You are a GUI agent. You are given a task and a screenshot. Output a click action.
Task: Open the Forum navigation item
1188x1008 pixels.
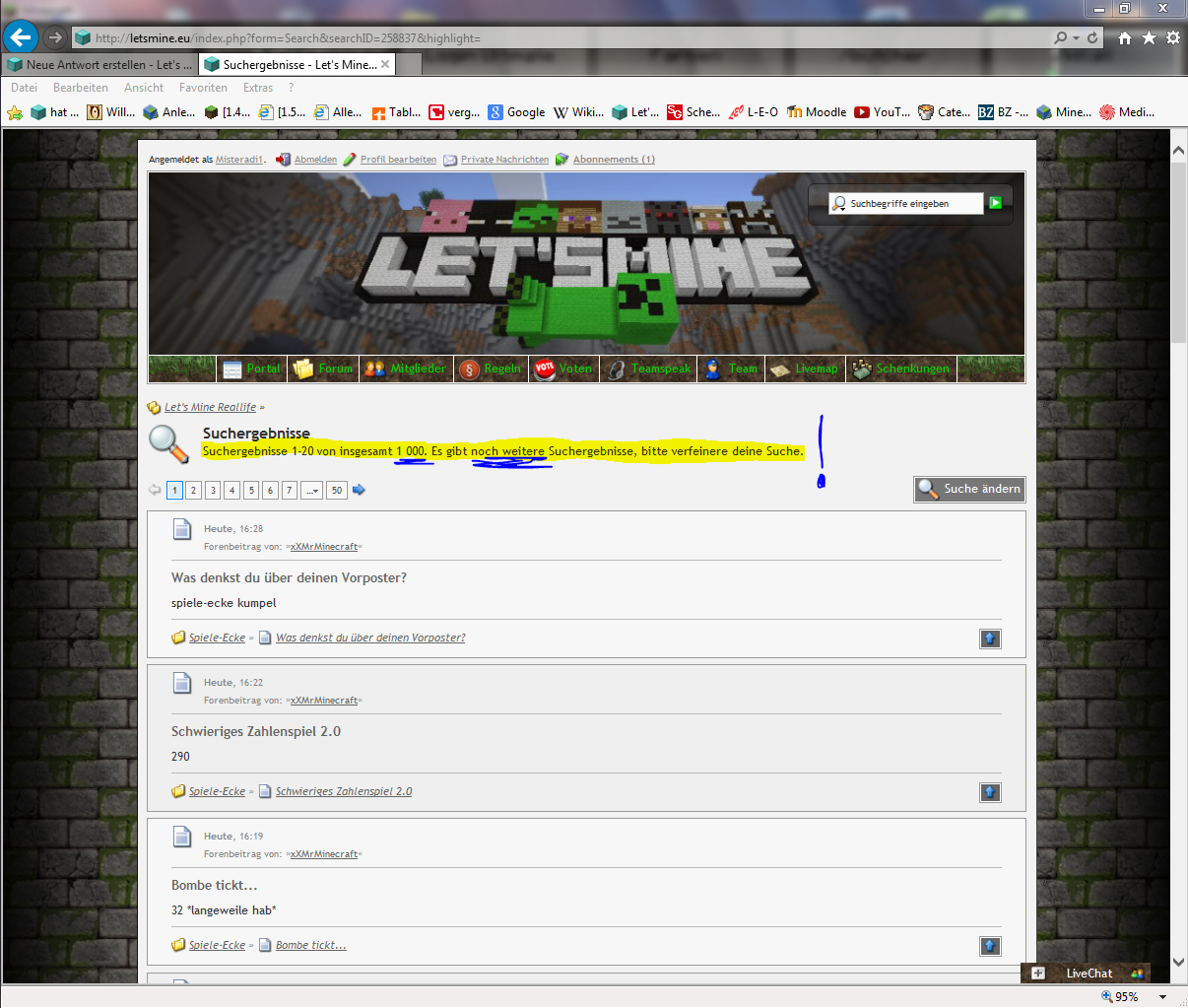click(x=323, y=369)
